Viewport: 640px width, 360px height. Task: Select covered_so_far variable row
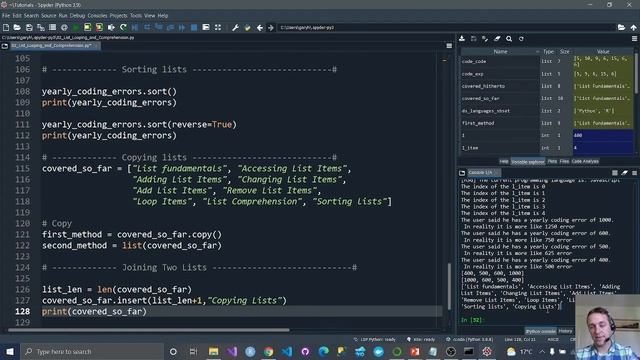(x=547, y=98)
